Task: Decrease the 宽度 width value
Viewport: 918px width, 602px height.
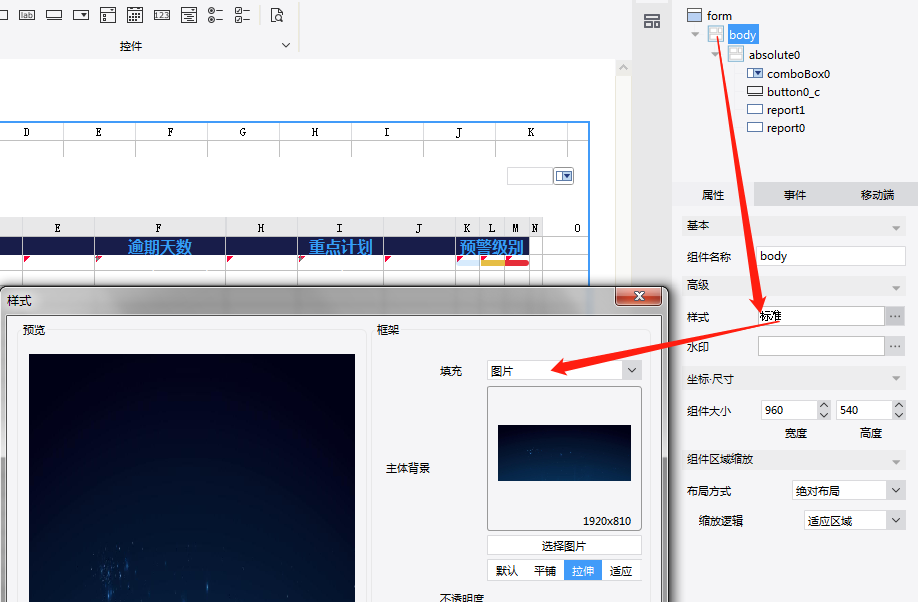Action: pyautogui.click(x=824, y=415)
